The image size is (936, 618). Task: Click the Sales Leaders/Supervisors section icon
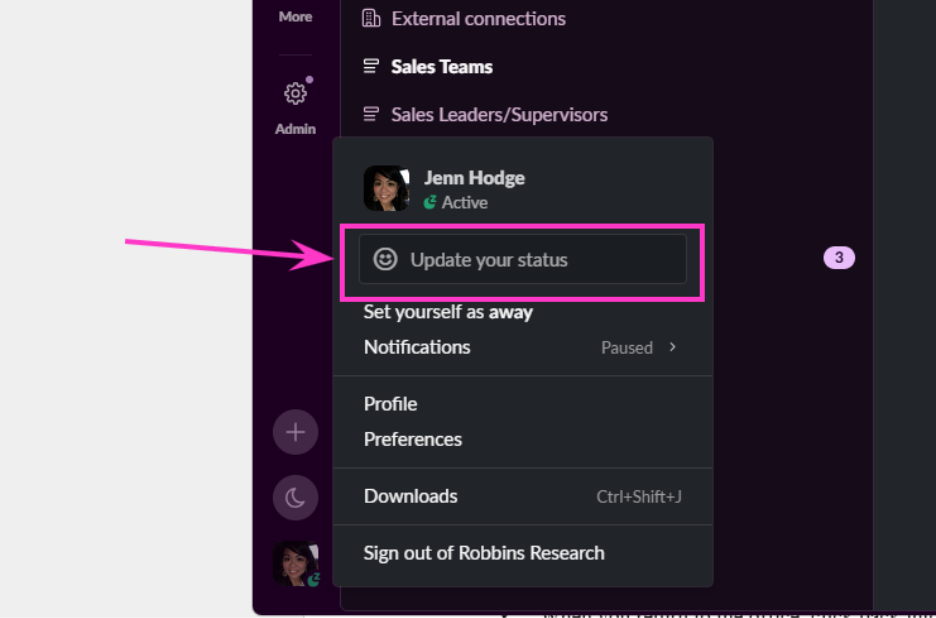[x=371, y=113]
